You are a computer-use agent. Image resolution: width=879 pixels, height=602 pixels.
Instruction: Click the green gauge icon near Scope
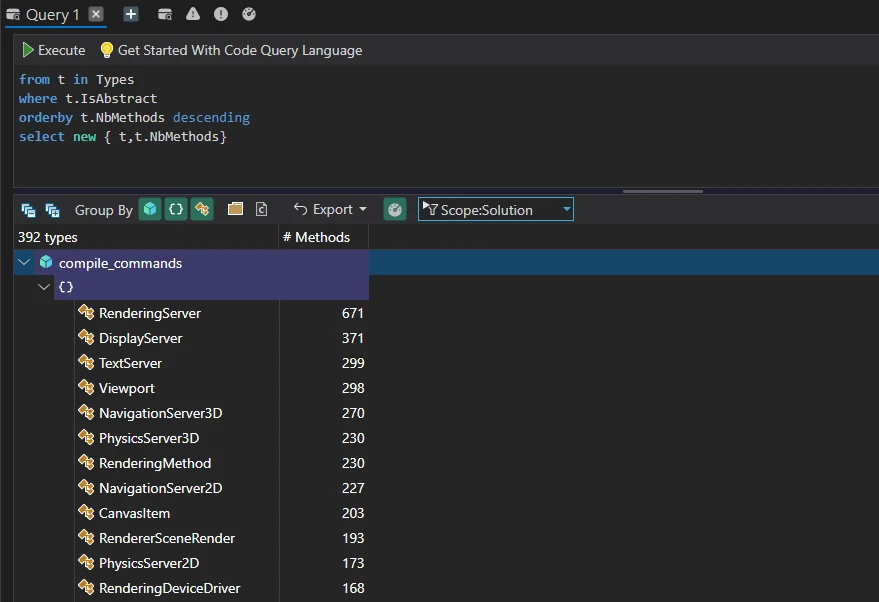[395, 210]
